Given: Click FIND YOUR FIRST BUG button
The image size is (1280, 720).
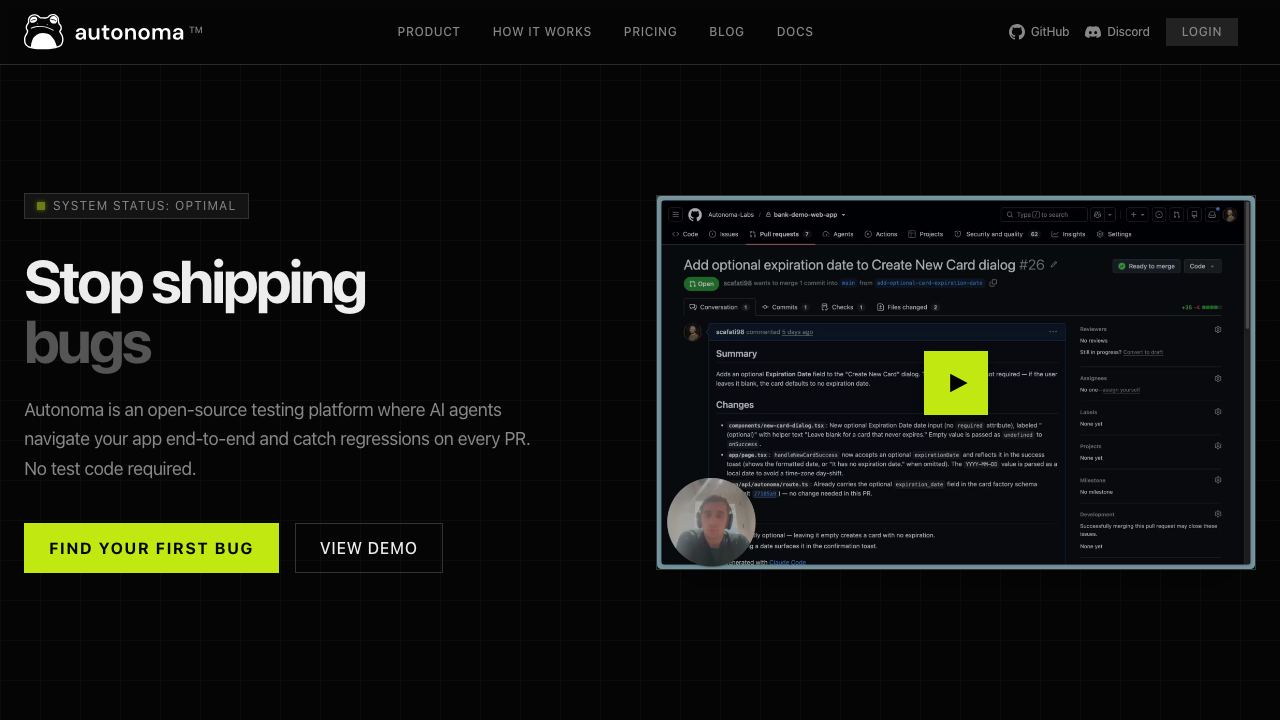Looking at the screenshot, I should tap(151, 548).
